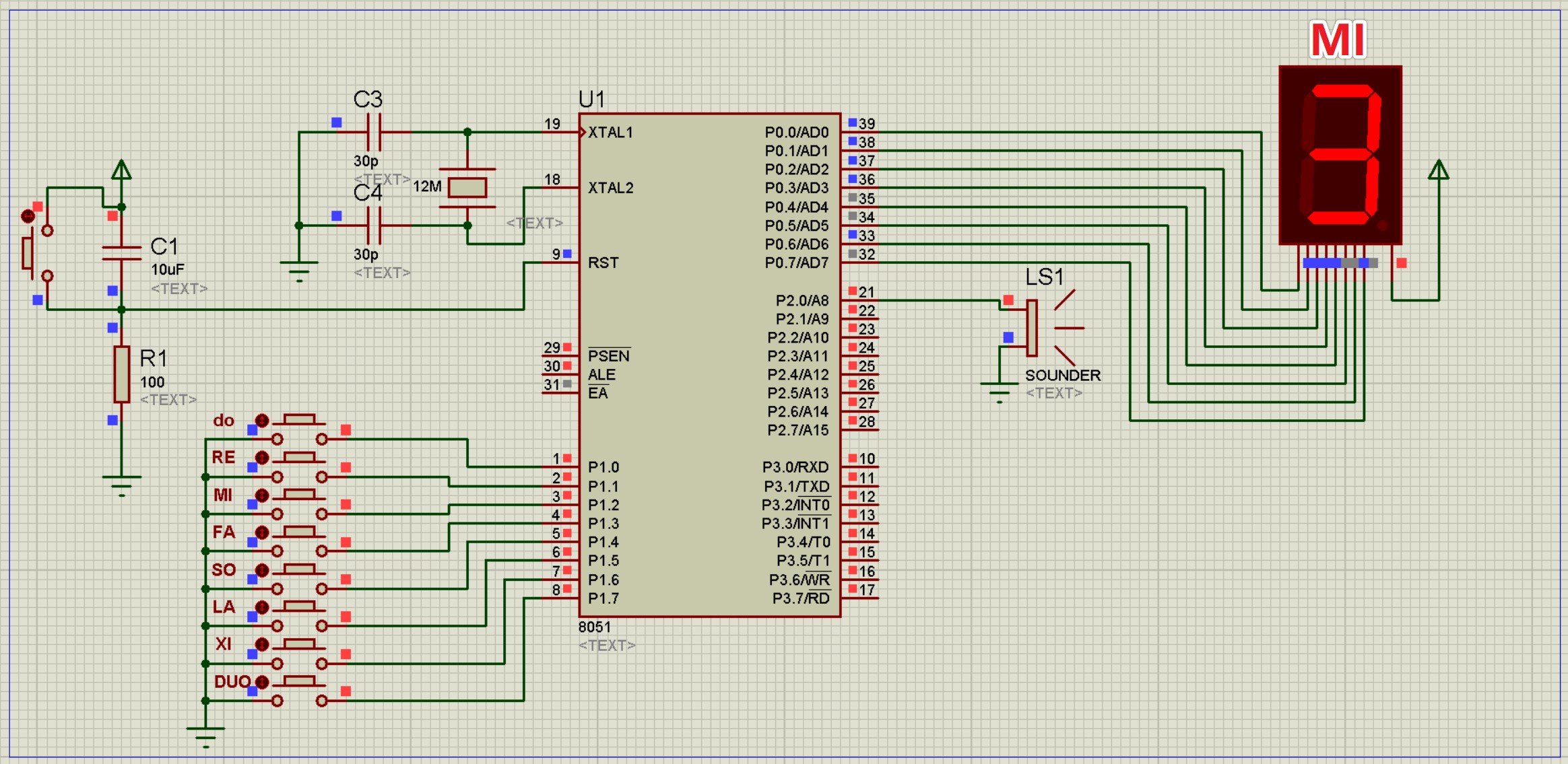This screenshot has width=1568, height=764.
Task: Select resistor R1 symbol
Action: click(121, 374)
